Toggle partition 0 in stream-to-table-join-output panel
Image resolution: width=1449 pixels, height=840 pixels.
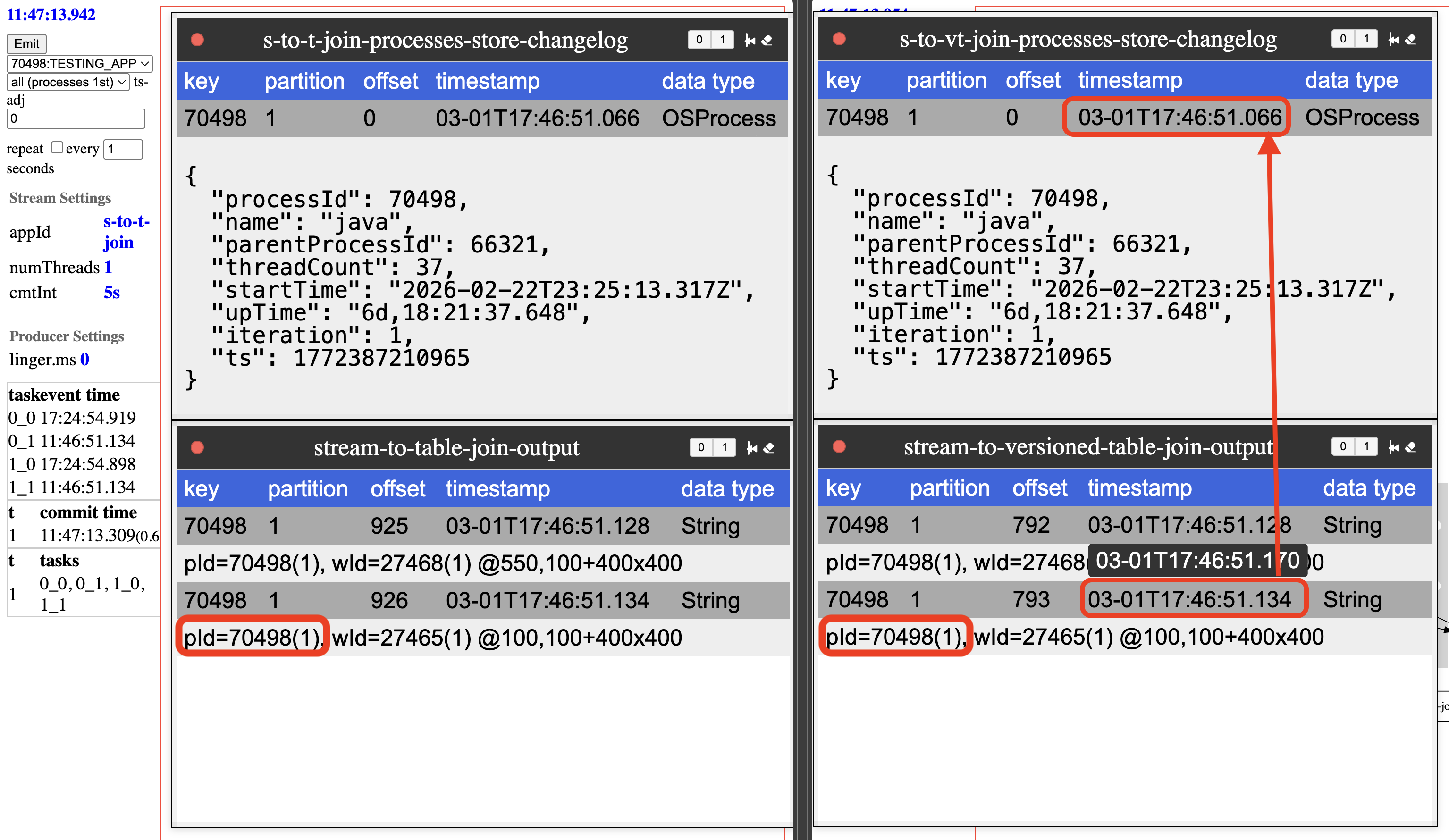(701, 447)
